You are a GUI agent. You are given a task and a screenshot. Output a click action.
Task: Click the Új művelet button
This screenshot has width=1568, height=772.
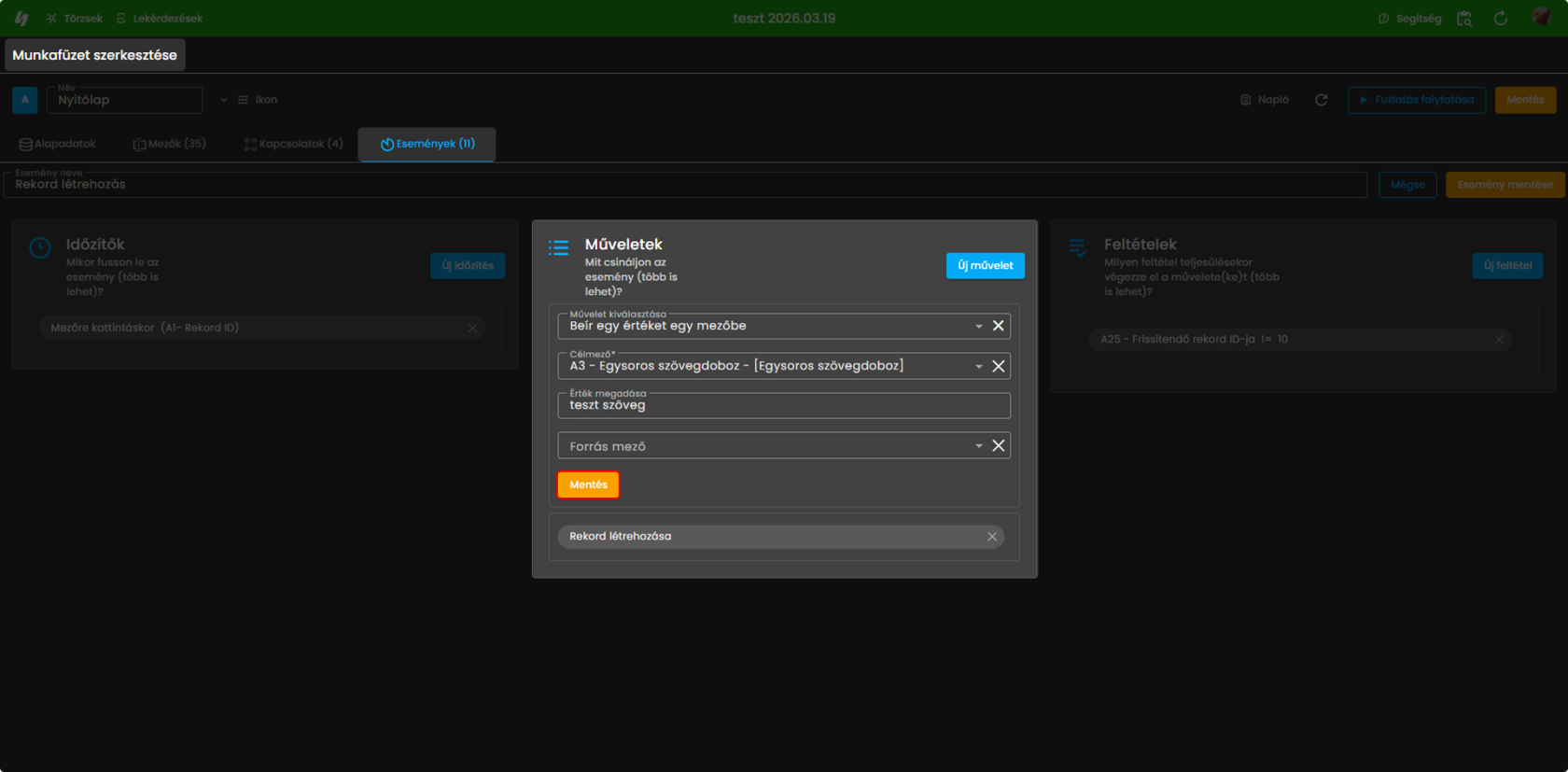986,266
